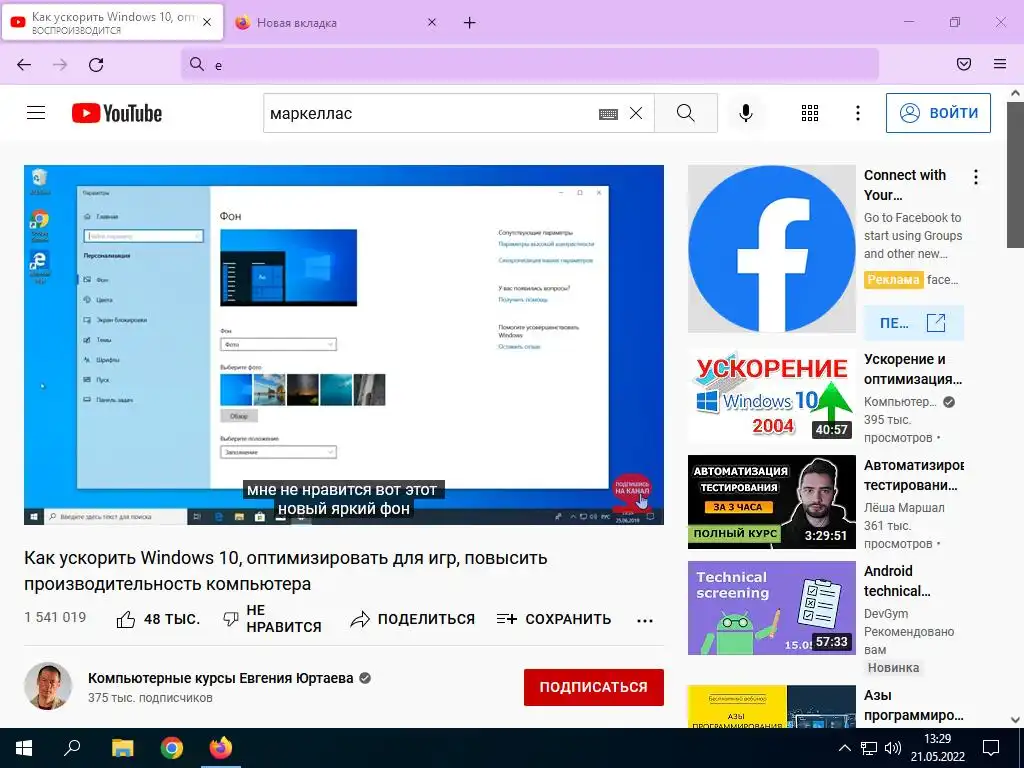Viewport: 1024px width, 768px height.
Task: Clear the YouTube search query
Action: [635, 114]
